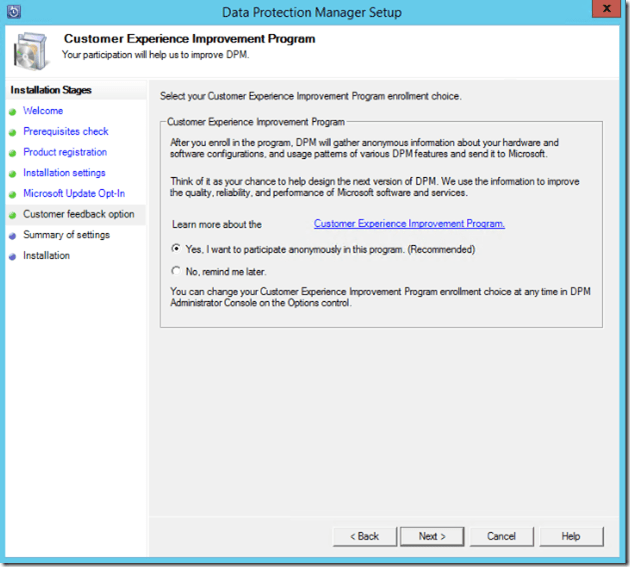Click the green bullet beside Customer feedback option
This screenshot has height=567, width=630.
12,215
